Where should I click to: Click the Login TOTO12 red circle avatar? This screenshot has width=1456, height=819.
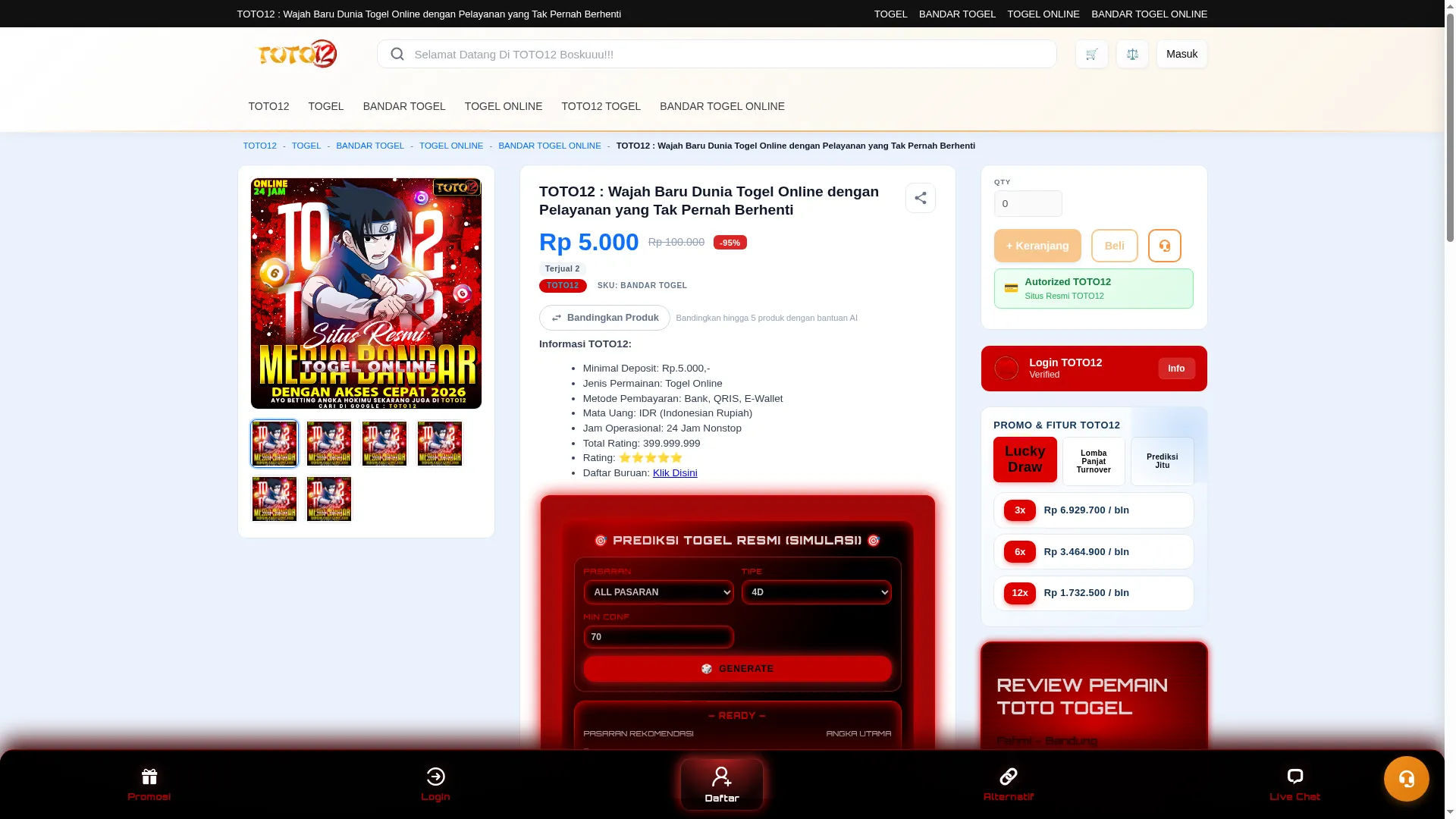(1006, 369)
